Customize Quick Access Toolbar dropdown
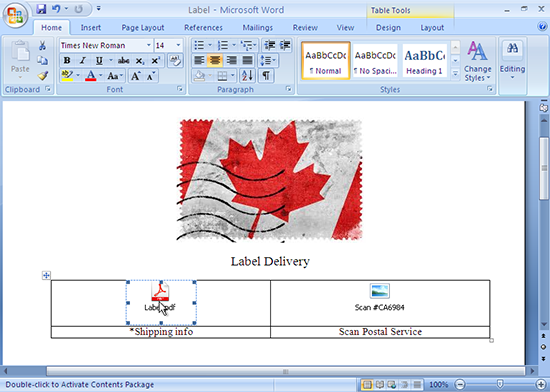 point(99,8)
